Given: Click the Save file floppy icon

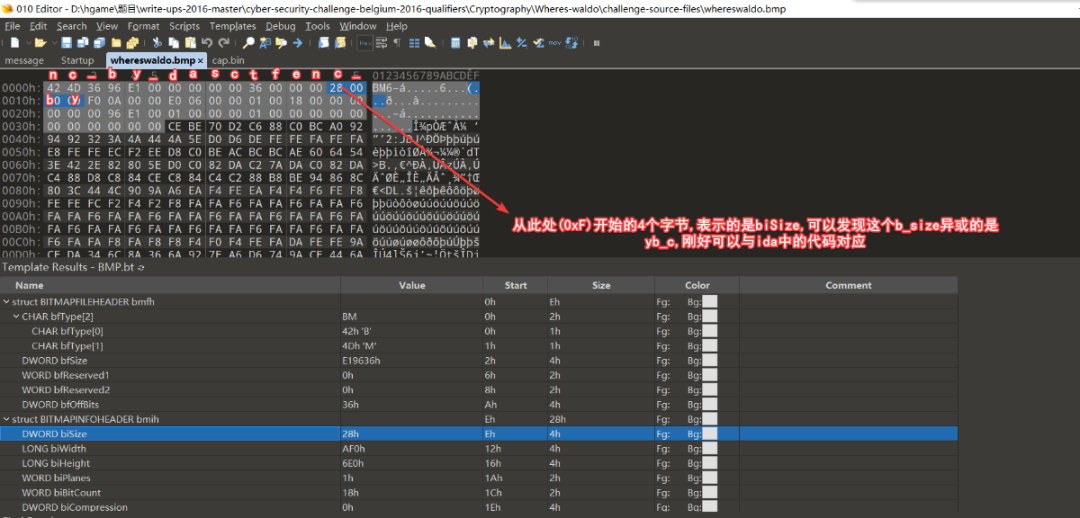Looking at the screenshot, I should [66, 43].
